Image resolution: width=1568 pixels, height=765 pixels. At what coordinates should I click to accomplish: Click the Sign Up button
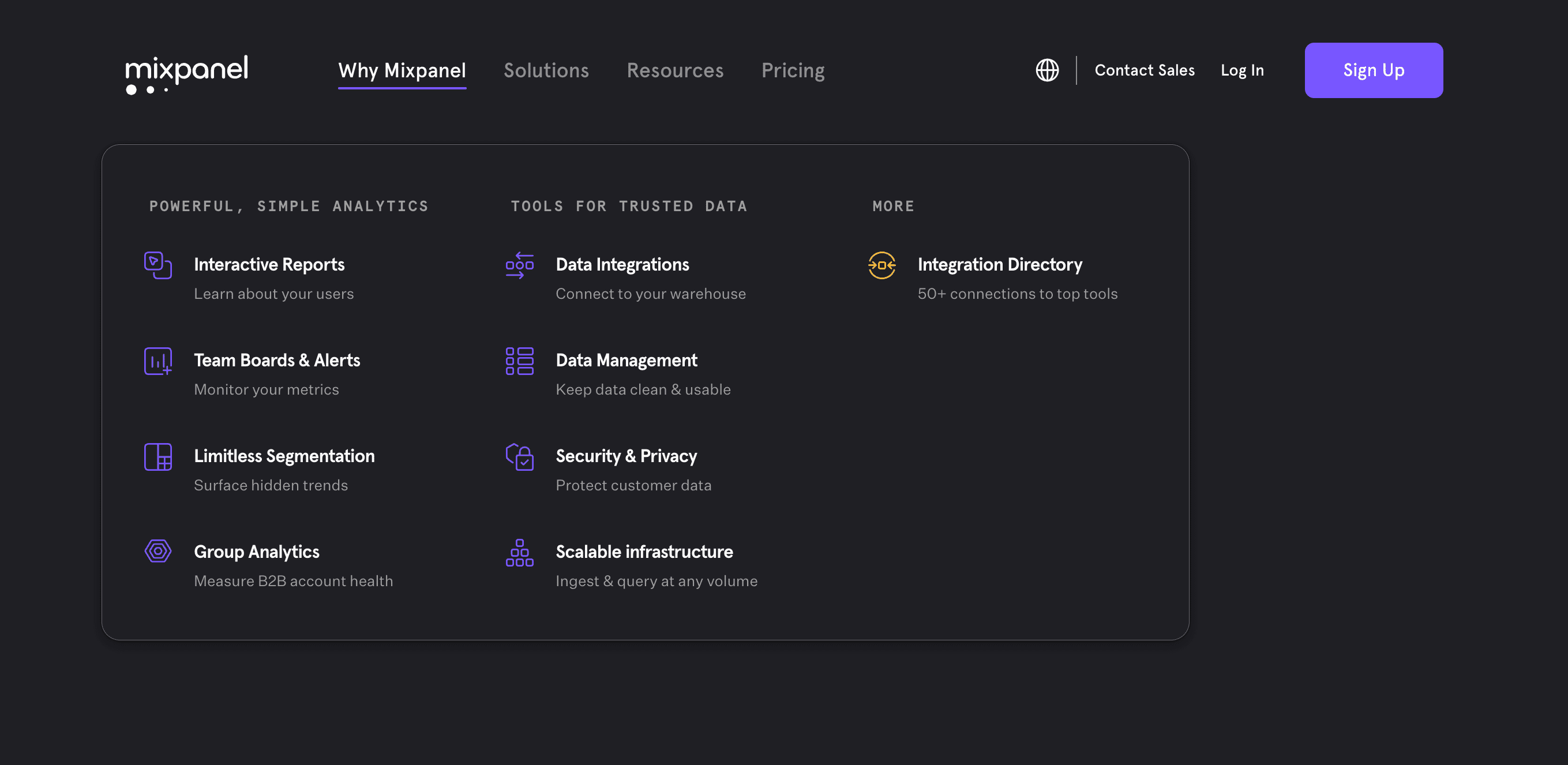point(1373,70)
